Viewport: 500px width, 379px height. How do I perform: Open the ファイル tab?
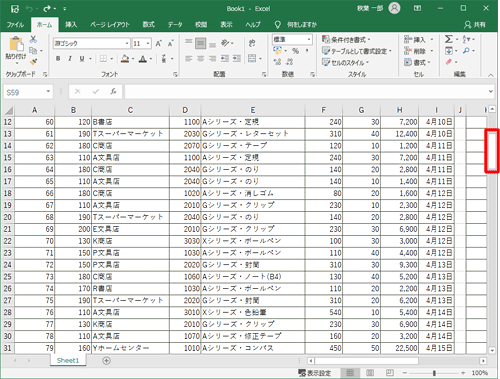pyautogui.click(x=15, y=25)
